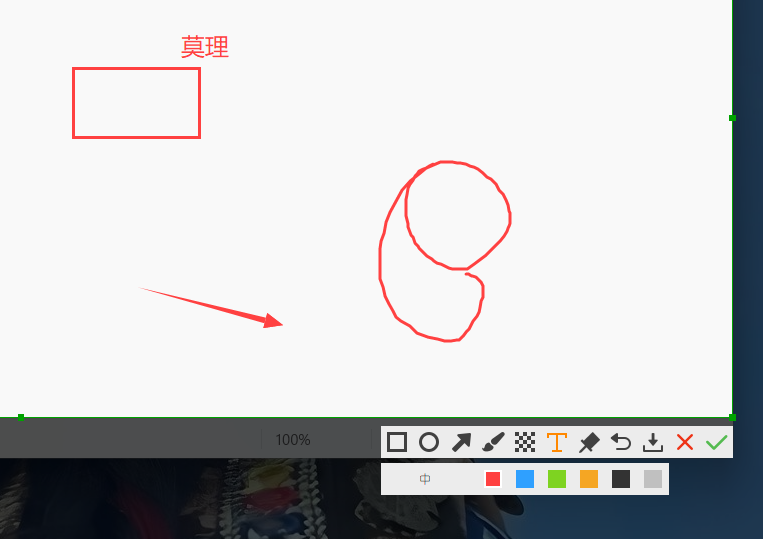Click the selection handle on the right edge
This screenshot has height=539, width=763.
(x=732, y=118)
